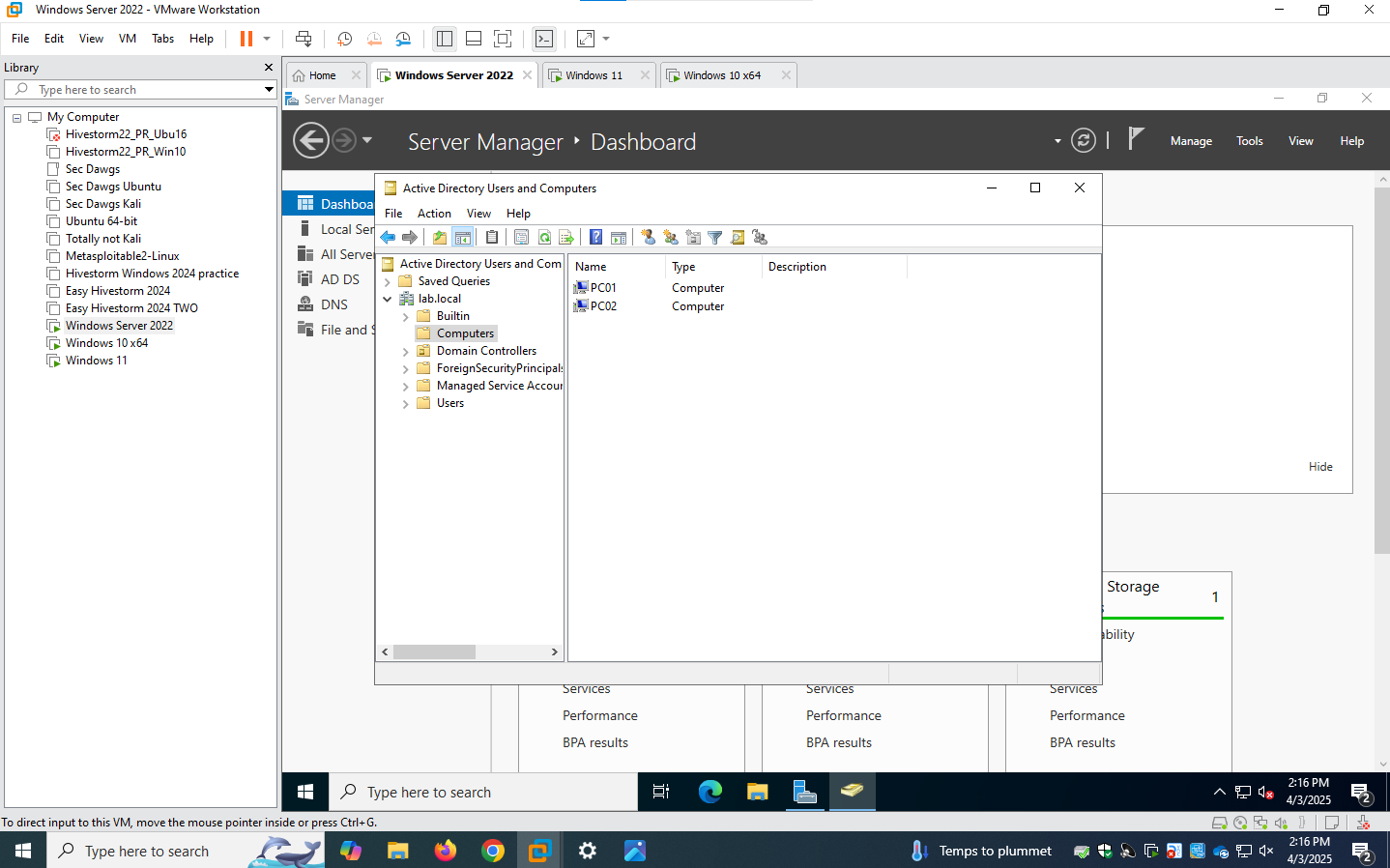Enter full screen mode in VMware Workstation
The height and width of the screenshot is (868, 1390).
503,39
